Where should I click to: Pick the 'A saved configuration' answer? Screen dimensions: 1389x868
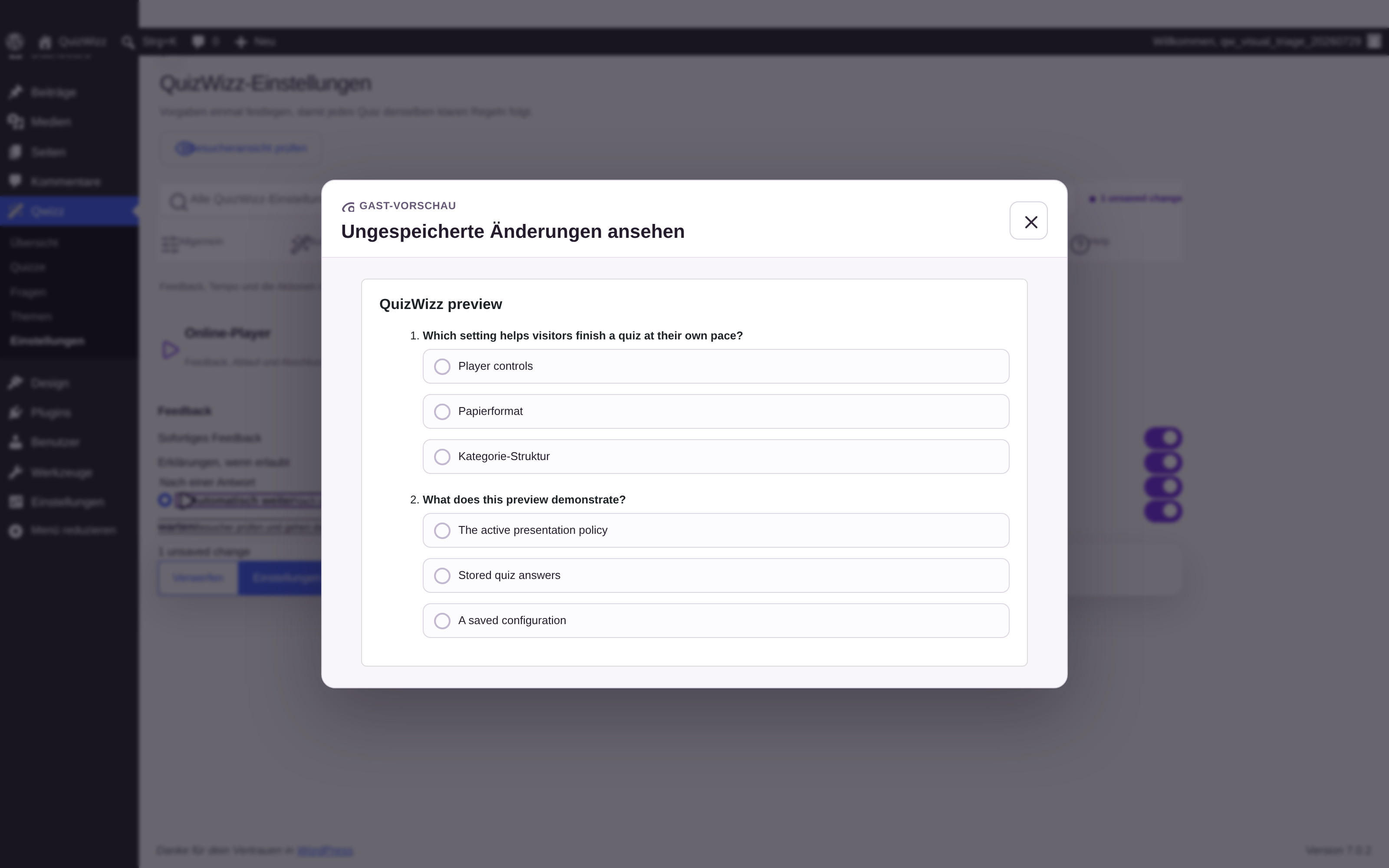(x=716, y=621)
